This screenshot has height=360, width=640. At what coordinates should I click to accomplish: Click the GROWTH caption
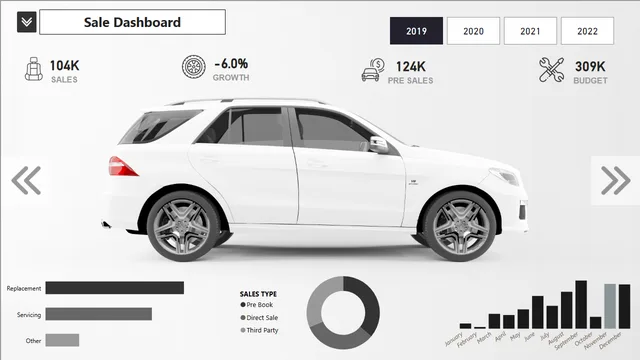(x=231, y=78)
